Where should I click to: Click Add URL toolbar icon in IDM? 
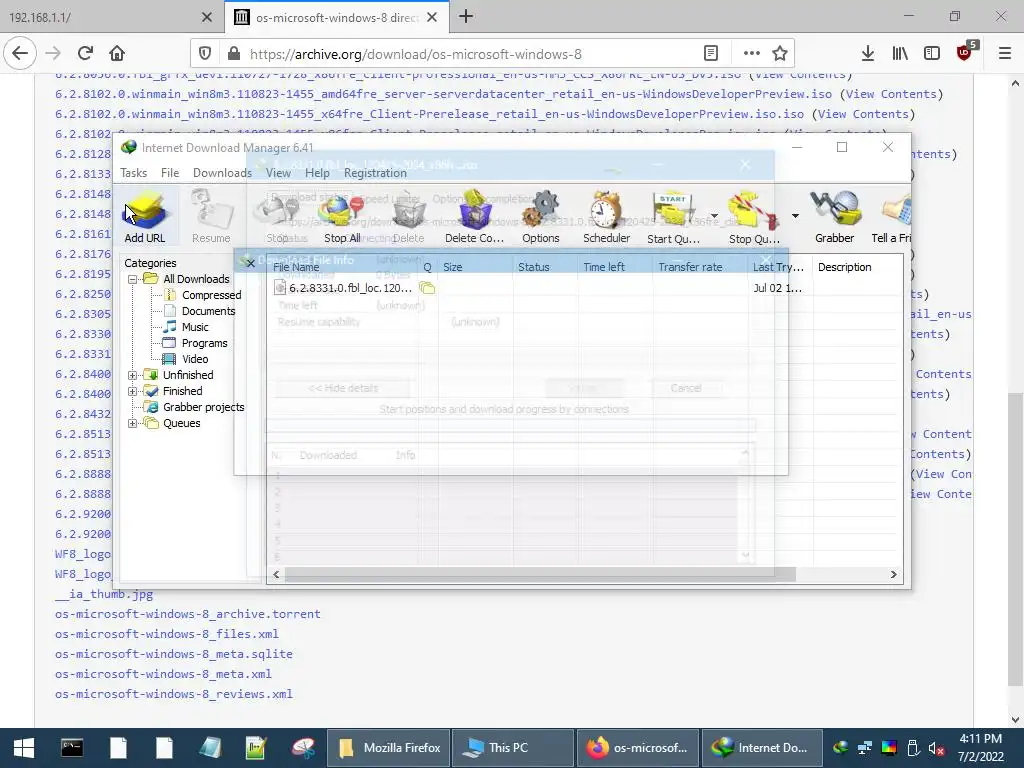[145, 217]
